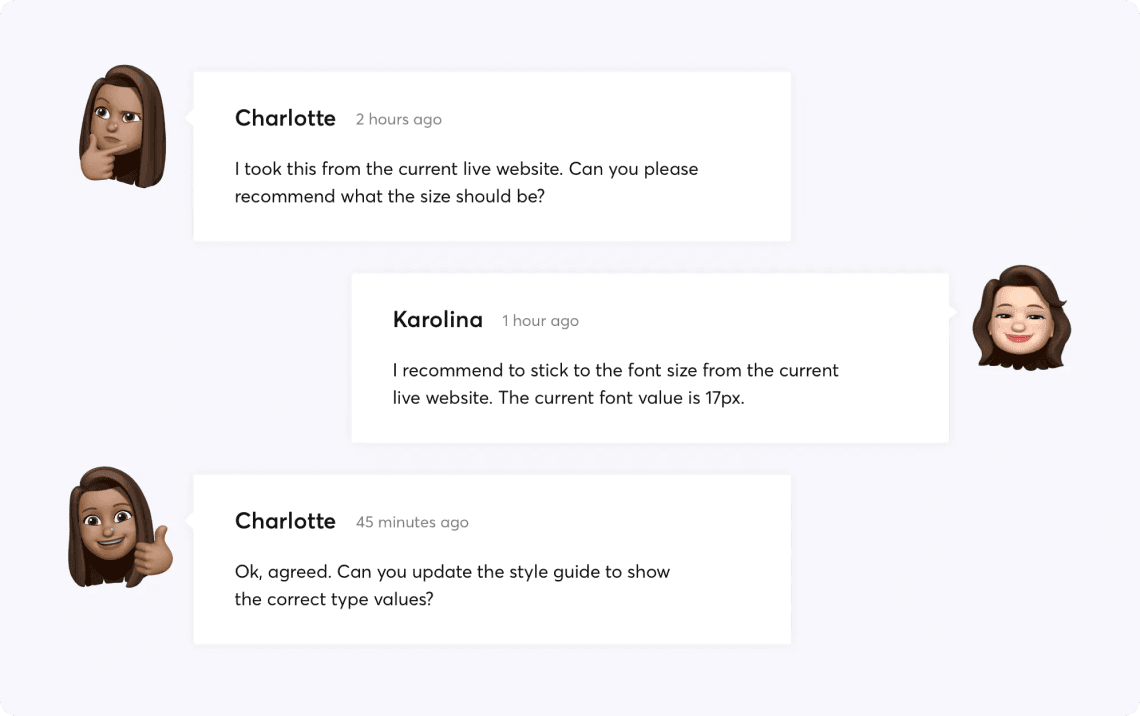Click the name Karolina in second comment

coord(438,320)
